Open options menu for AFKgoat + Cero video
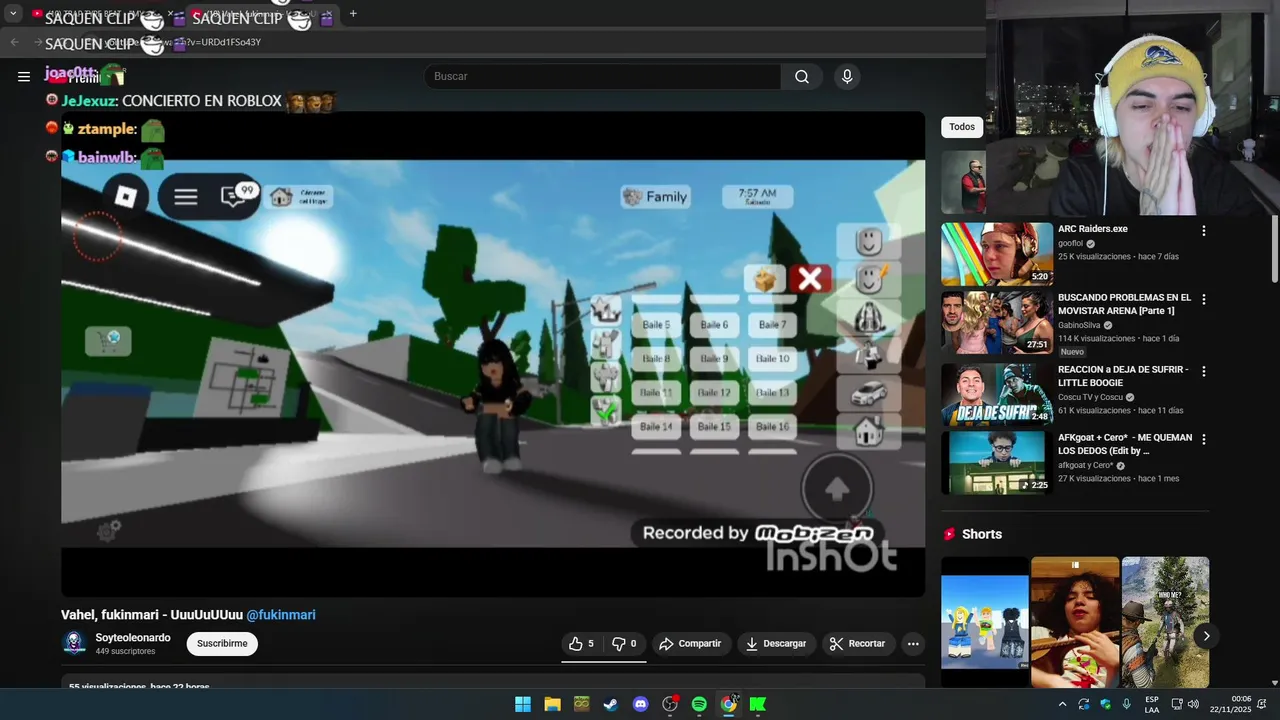The width and height of the screenshot is (1280, 720). [1204, 440]
